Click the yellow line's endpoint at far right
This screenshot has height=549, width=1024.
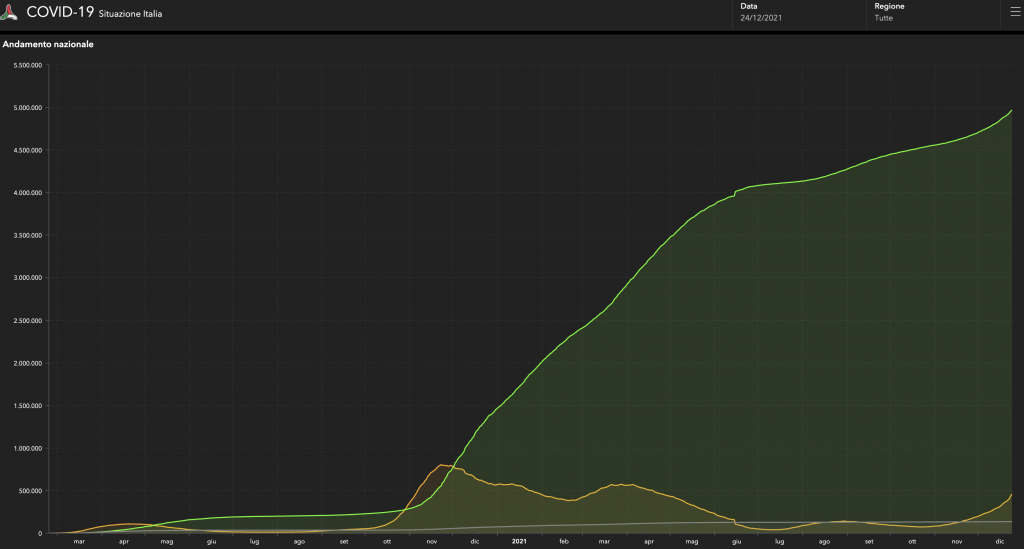point(1012,495)
